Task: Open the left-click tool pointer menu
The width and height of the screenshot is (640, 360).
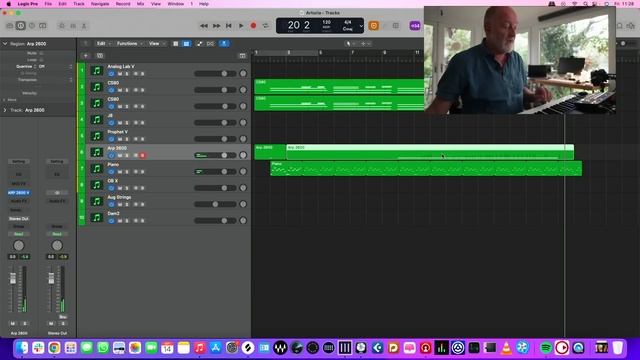Action: pos(350,44)
